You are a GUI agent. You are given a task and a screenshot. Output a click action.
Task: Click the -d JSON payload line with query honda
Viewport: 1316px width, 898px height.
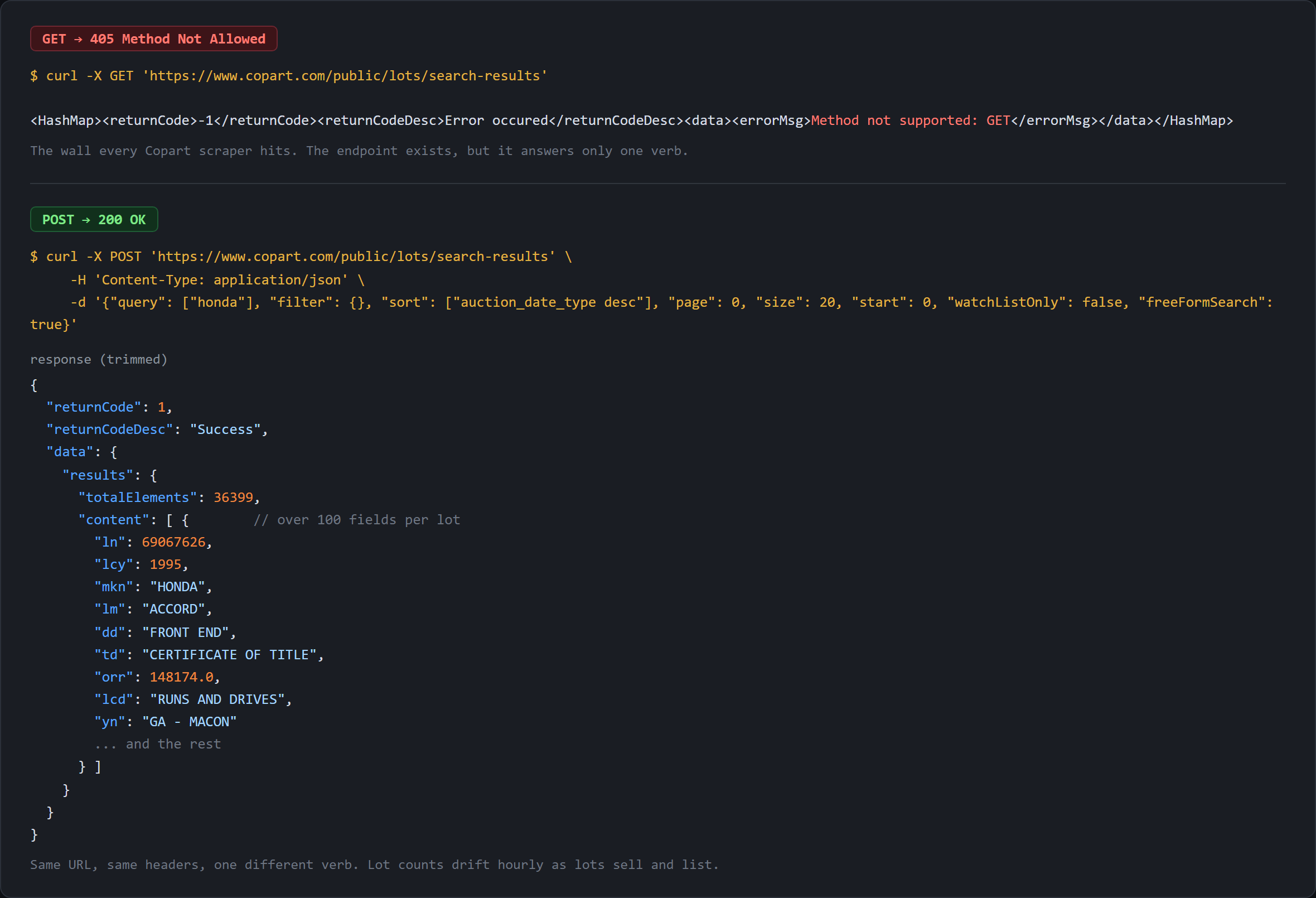point(671,302)
